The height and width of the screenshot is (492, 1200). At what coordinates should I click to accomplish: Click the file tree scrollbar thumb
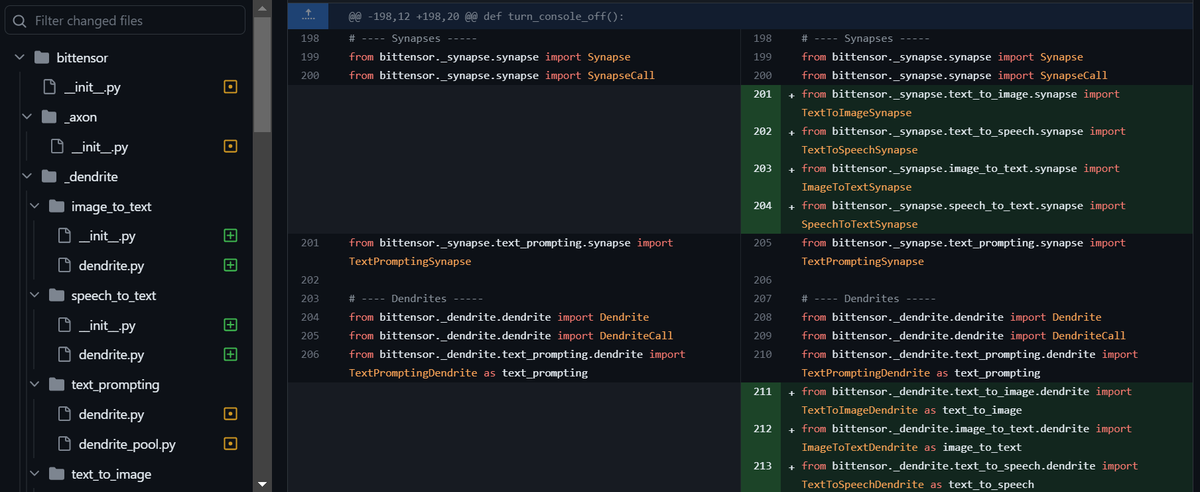tap(262, 74)
